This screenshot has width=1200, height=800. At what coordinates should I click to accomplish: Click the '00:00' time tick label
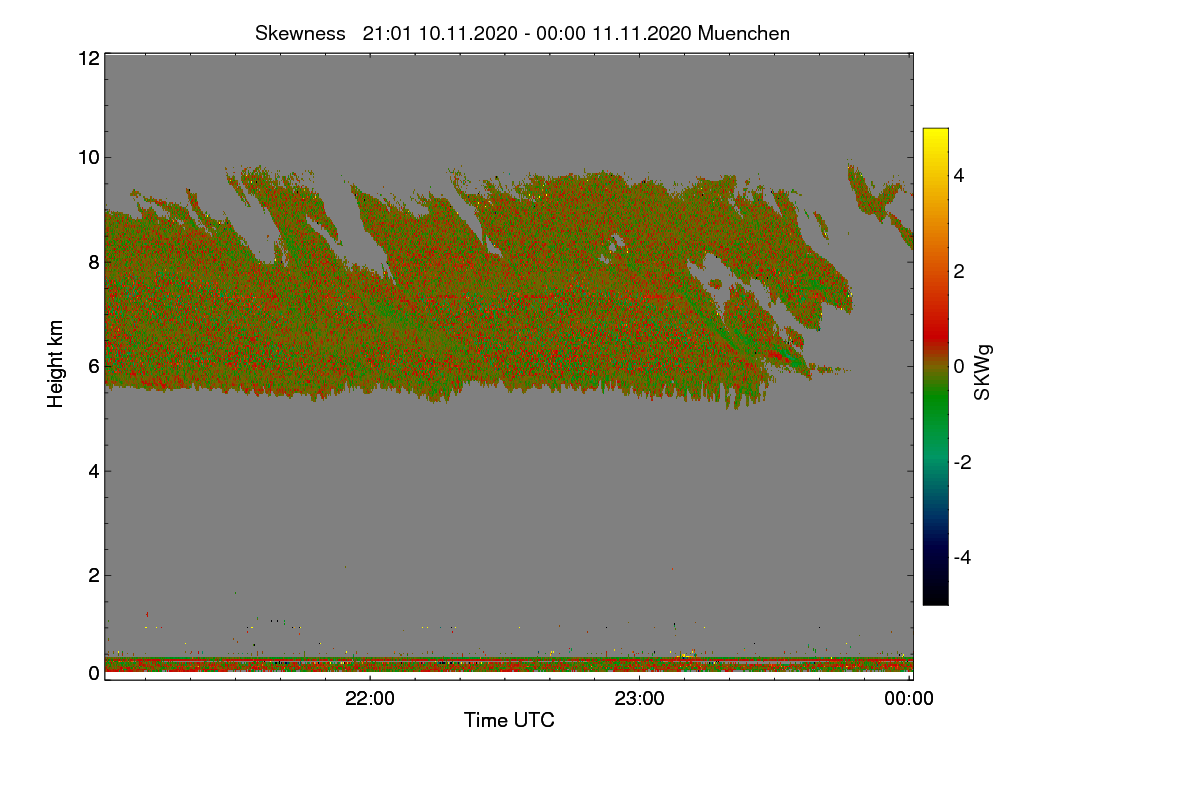tap(909, 699)
